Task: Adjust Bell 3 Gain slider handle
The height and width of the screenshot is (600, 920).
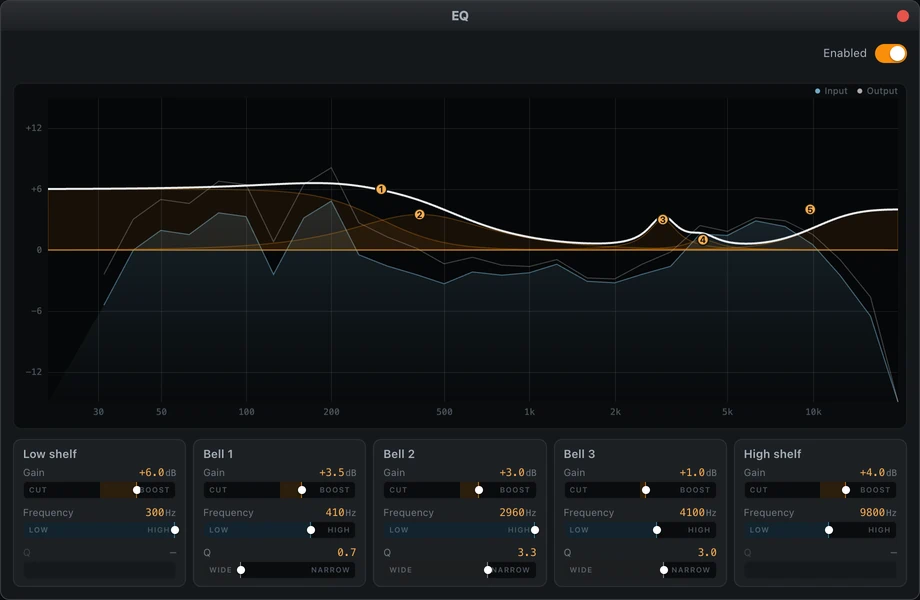Action: [645, 490]
